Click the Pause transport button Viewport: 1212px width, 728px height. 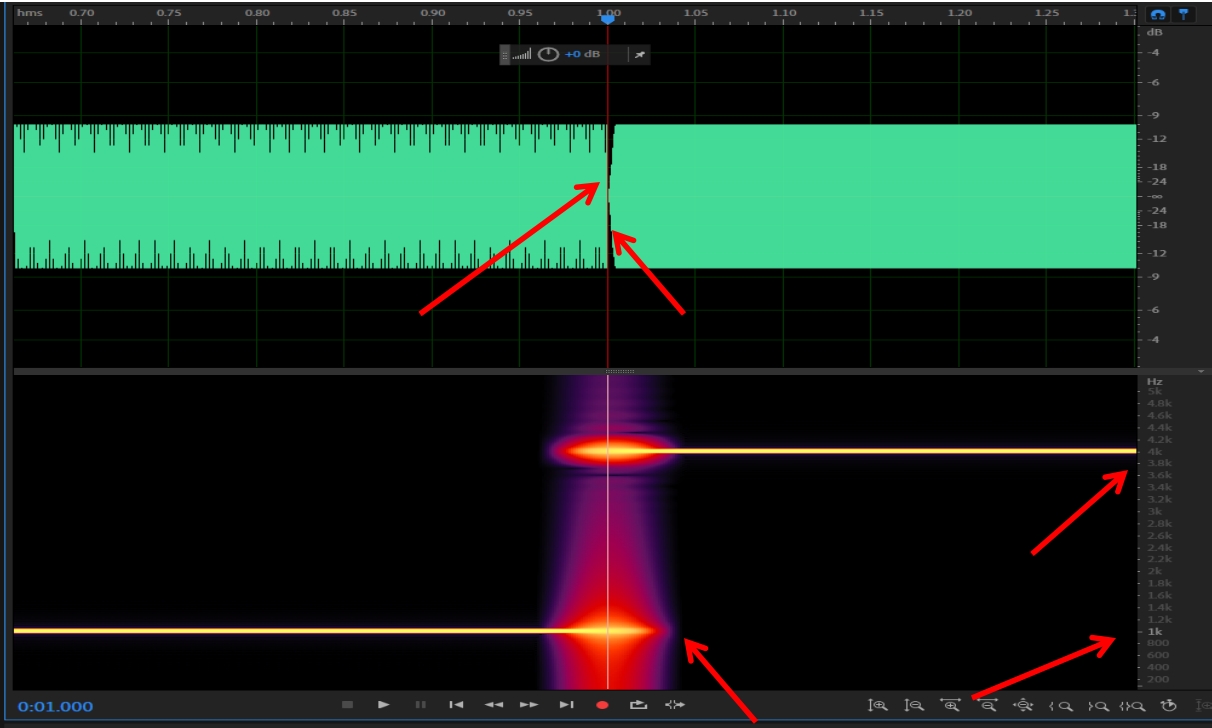[x=420, y=705]
